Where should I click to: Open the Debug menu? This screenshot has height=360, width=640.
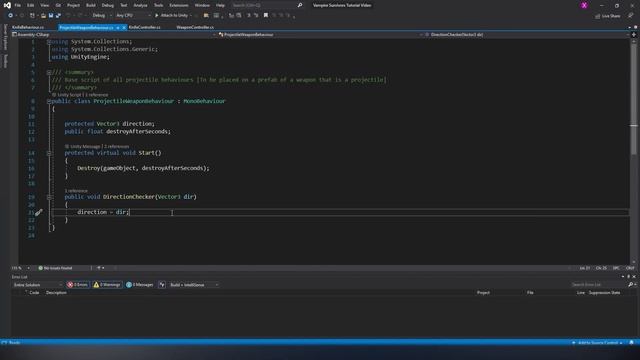[x=108, y=5]
